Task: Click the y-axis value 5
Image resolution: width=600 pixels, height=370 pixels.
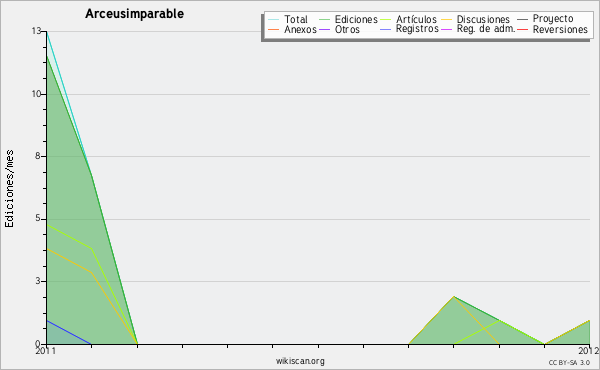Action: point(38,218)
